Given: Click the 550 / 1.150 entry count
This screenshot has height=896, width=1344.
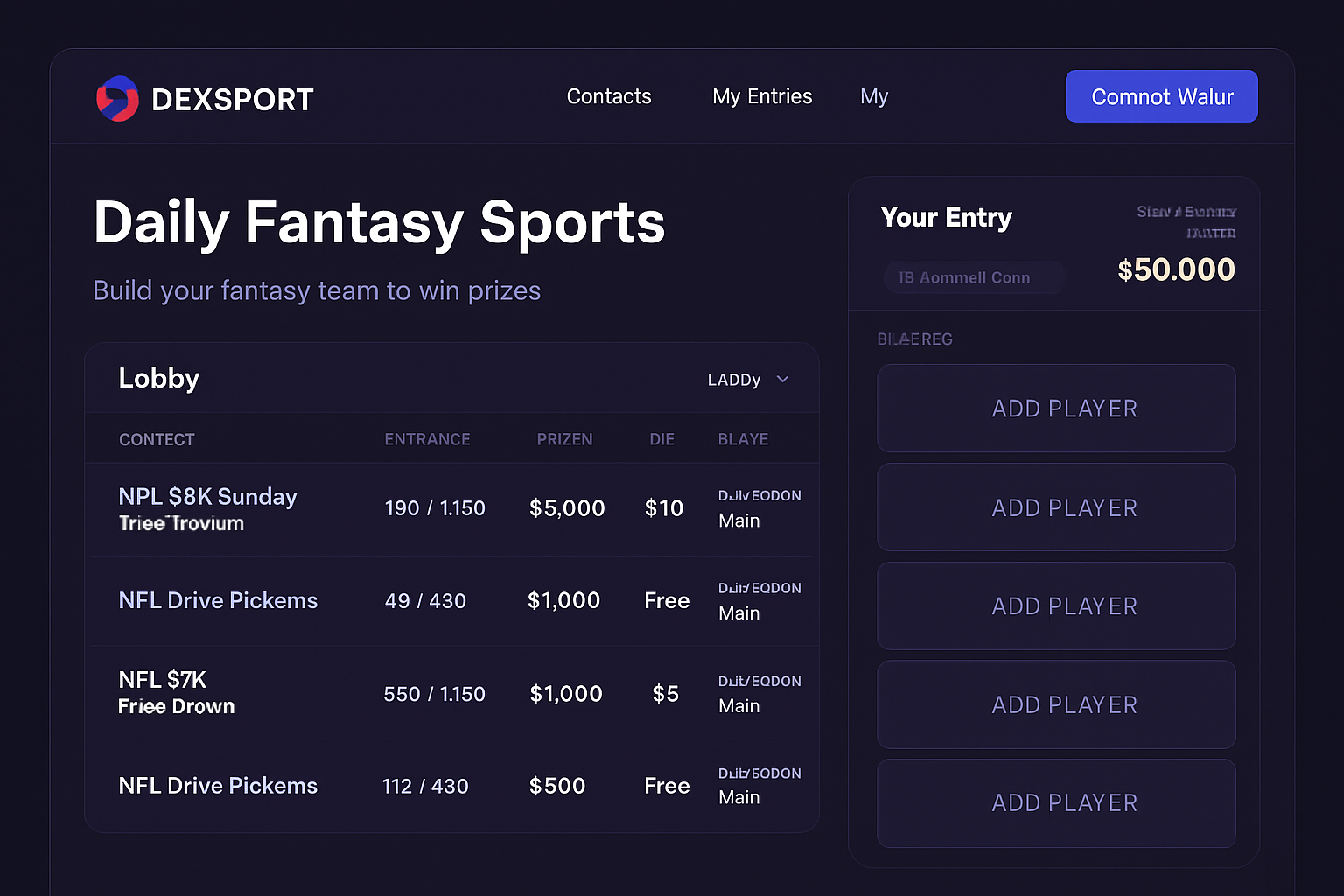Looking at the screenshot, I should (435, 693).
